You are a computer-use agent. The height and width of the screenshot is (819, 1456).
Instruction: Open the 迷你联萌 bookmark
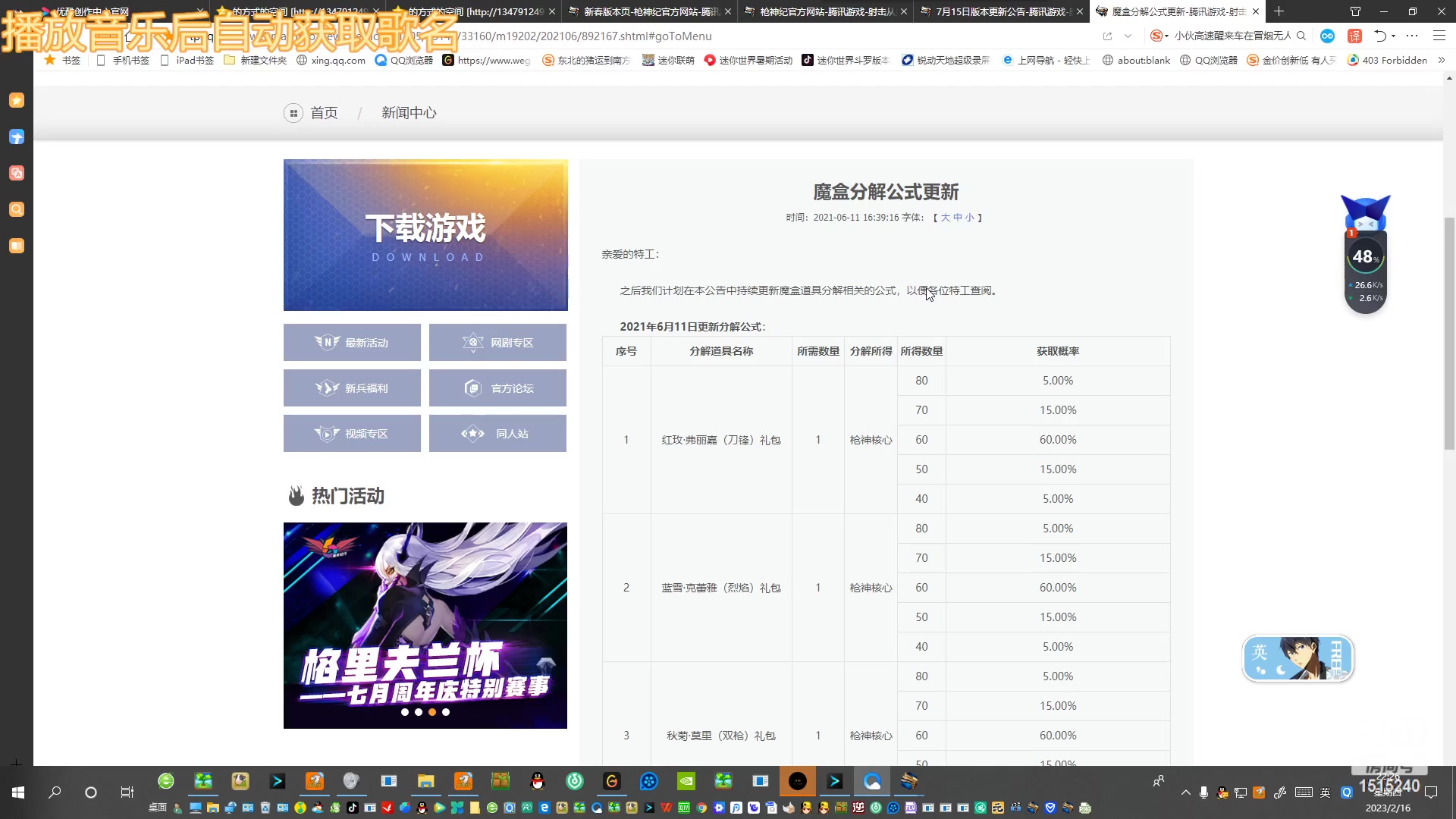tap(668, 60)
